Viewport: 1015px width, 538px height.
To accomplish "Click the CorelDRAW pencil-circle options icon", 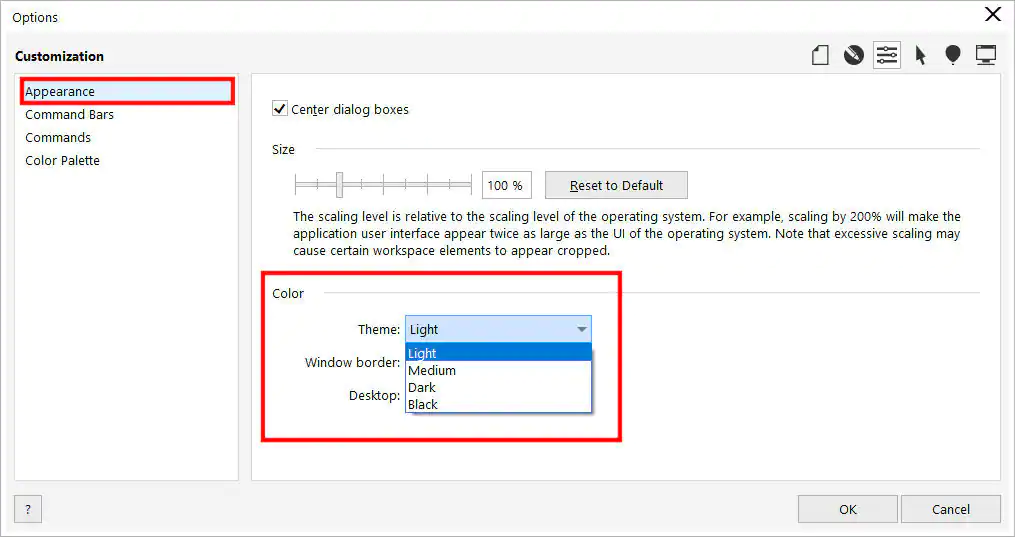I will pyautogui.click(x=853, y=56).
